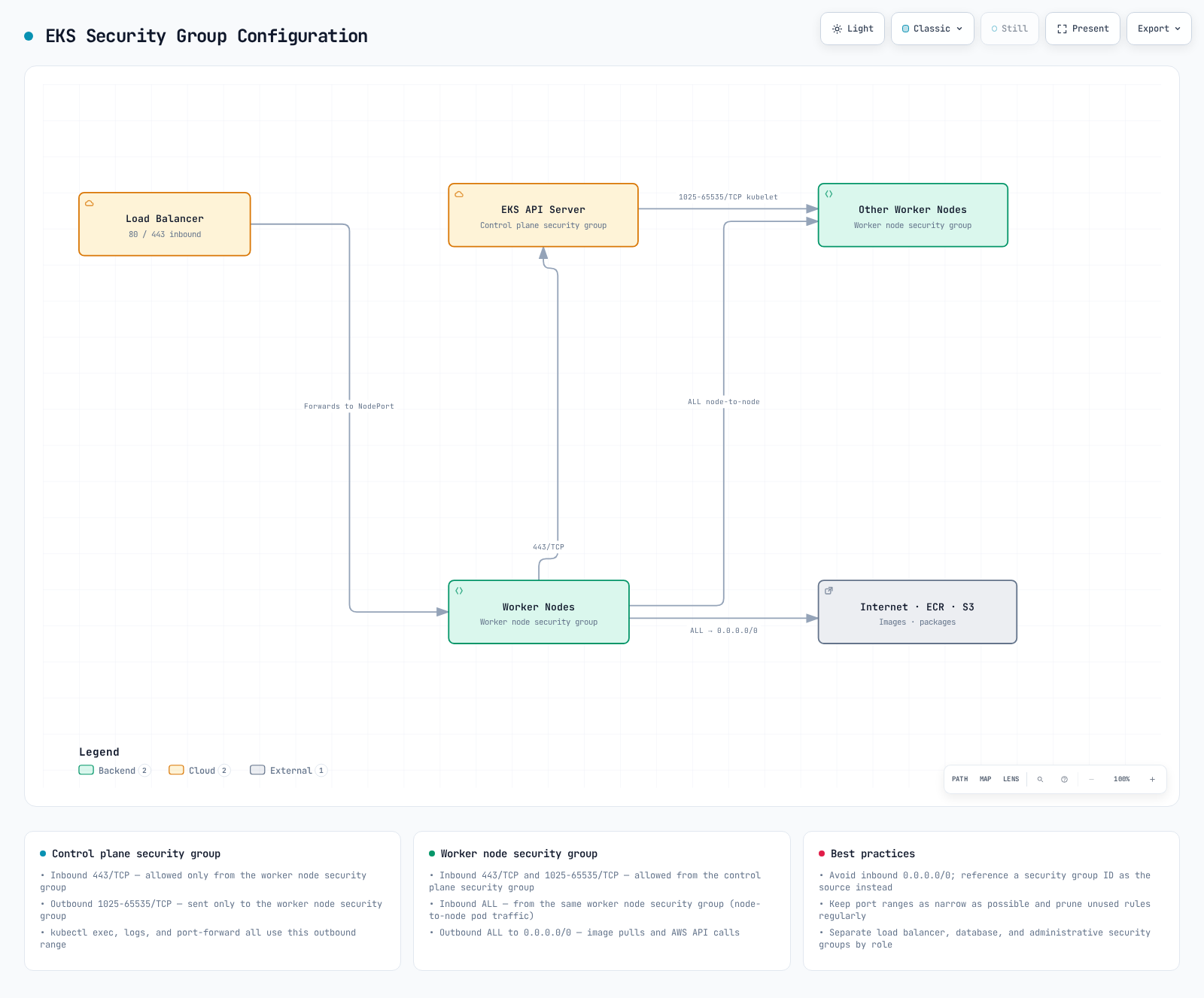The height and width of the screenshot is (998, 1204).
Task: Click the "1025-65535/TCP kubelet" edge label
Action: [728, 197]
